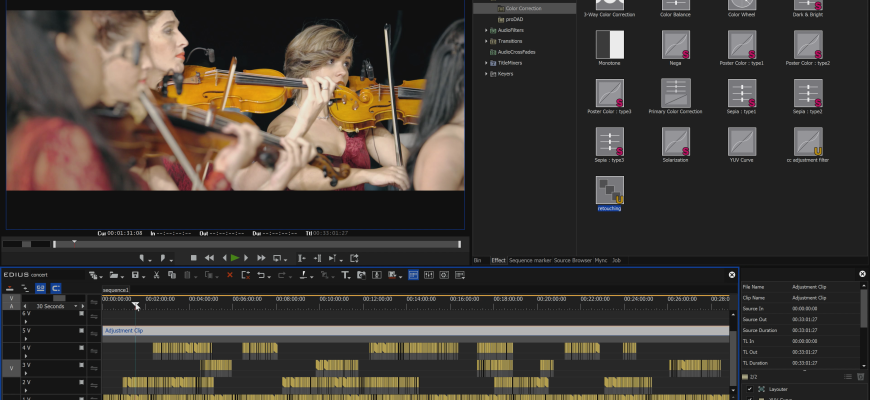Screen dimensions: 870x400
Task: Apply ripple delete on the timeline
Action: pos(246,275)
